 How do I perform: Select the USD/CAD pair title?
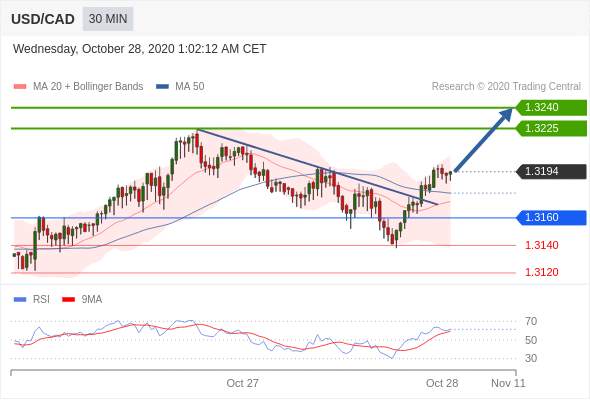43,19
